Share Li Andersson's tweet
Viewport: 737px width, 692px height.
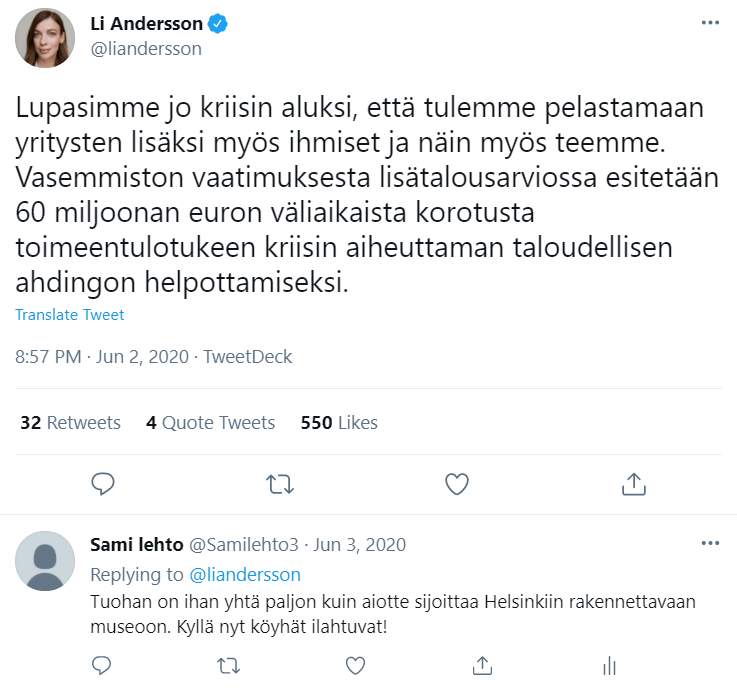[632, 484]
